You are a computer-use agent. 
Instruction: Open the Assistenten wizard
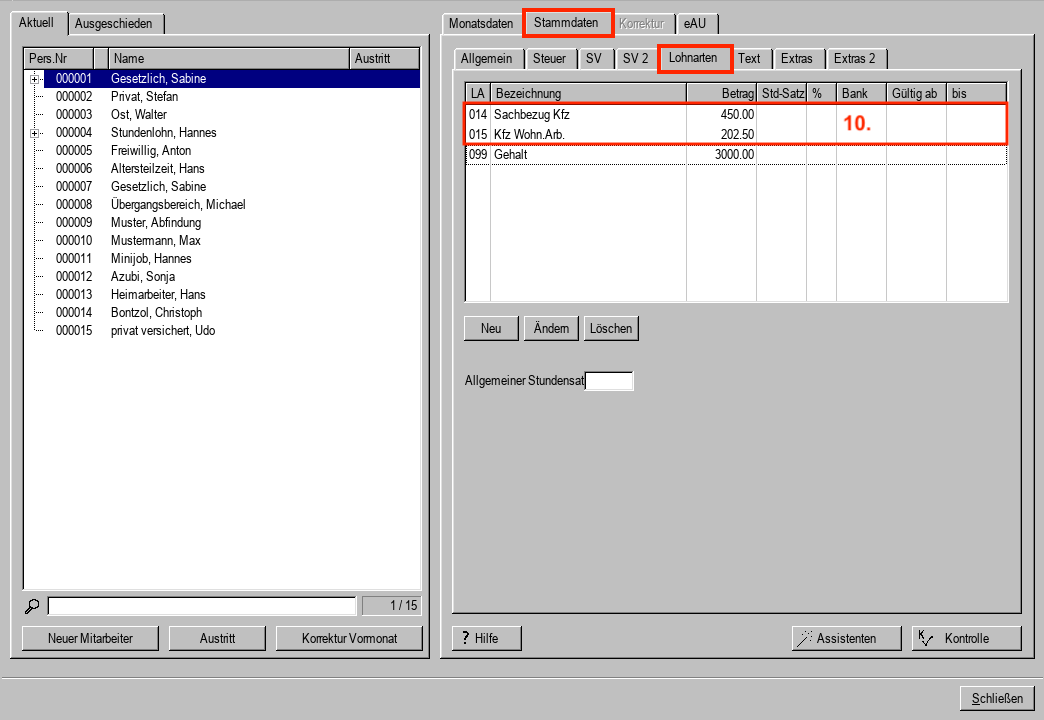click(836, 638)
